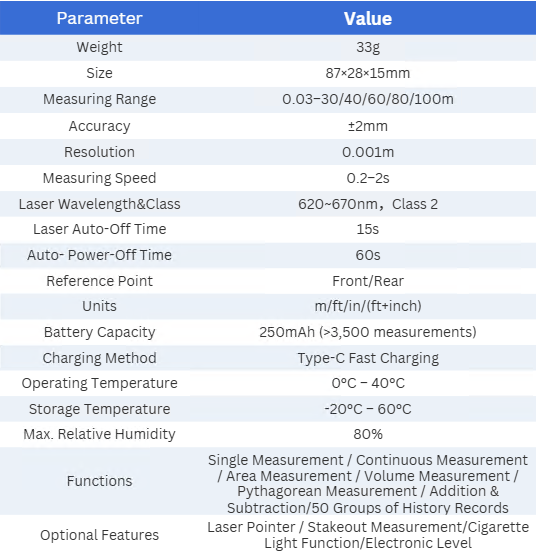536x558 pixels.
Task: Click the 33g weight value
Action: 368,47
